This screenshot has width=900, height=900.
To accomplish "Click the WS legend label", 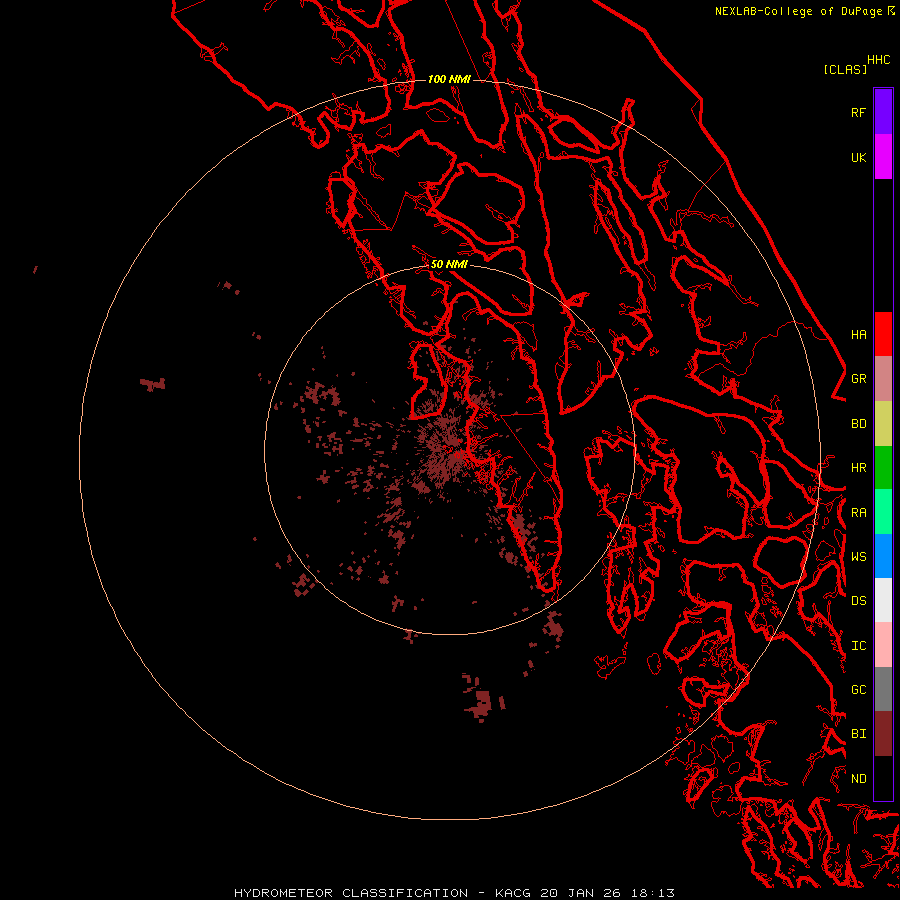I will [x=858, y=557].
